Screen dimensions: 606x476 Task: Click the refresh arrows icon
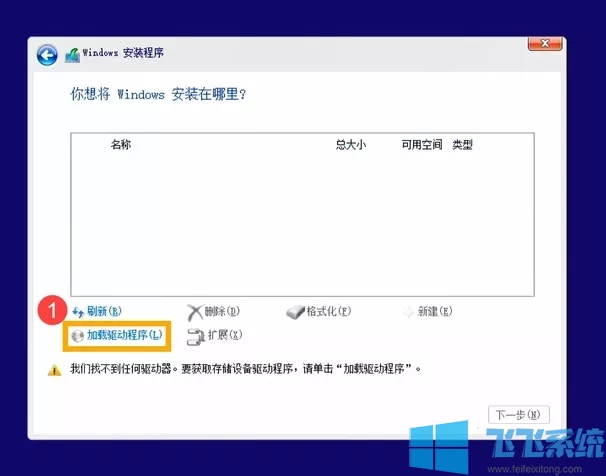78,312
